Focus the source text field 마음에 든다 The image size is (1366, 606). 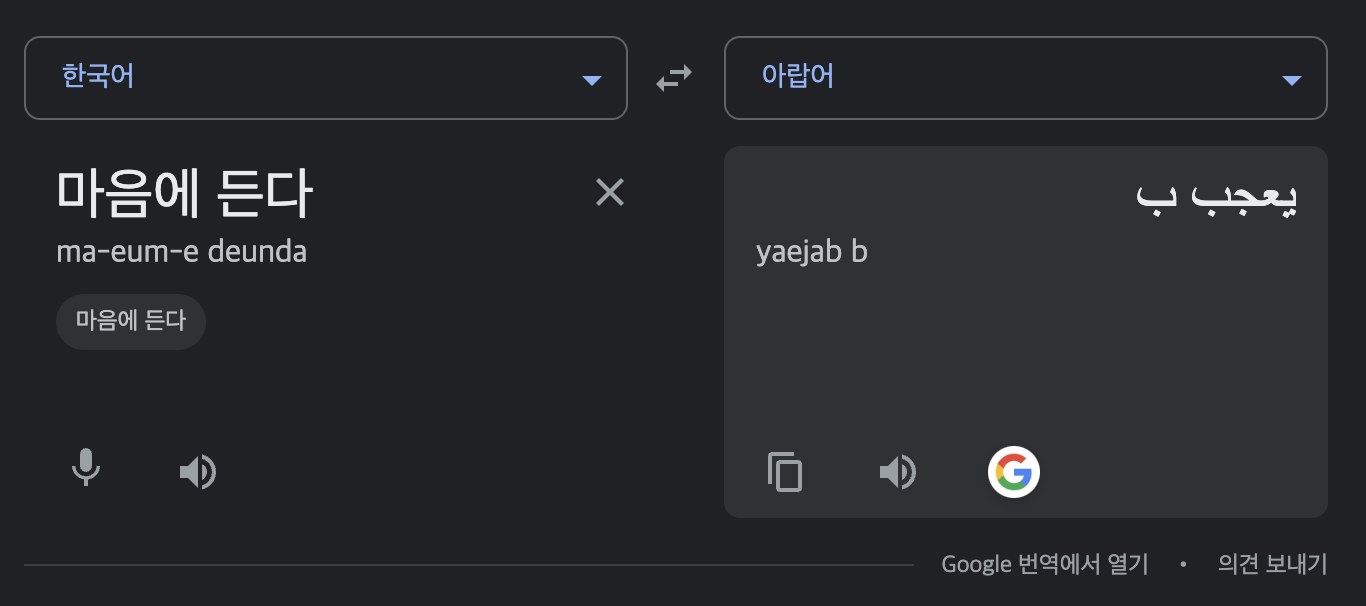185,194
